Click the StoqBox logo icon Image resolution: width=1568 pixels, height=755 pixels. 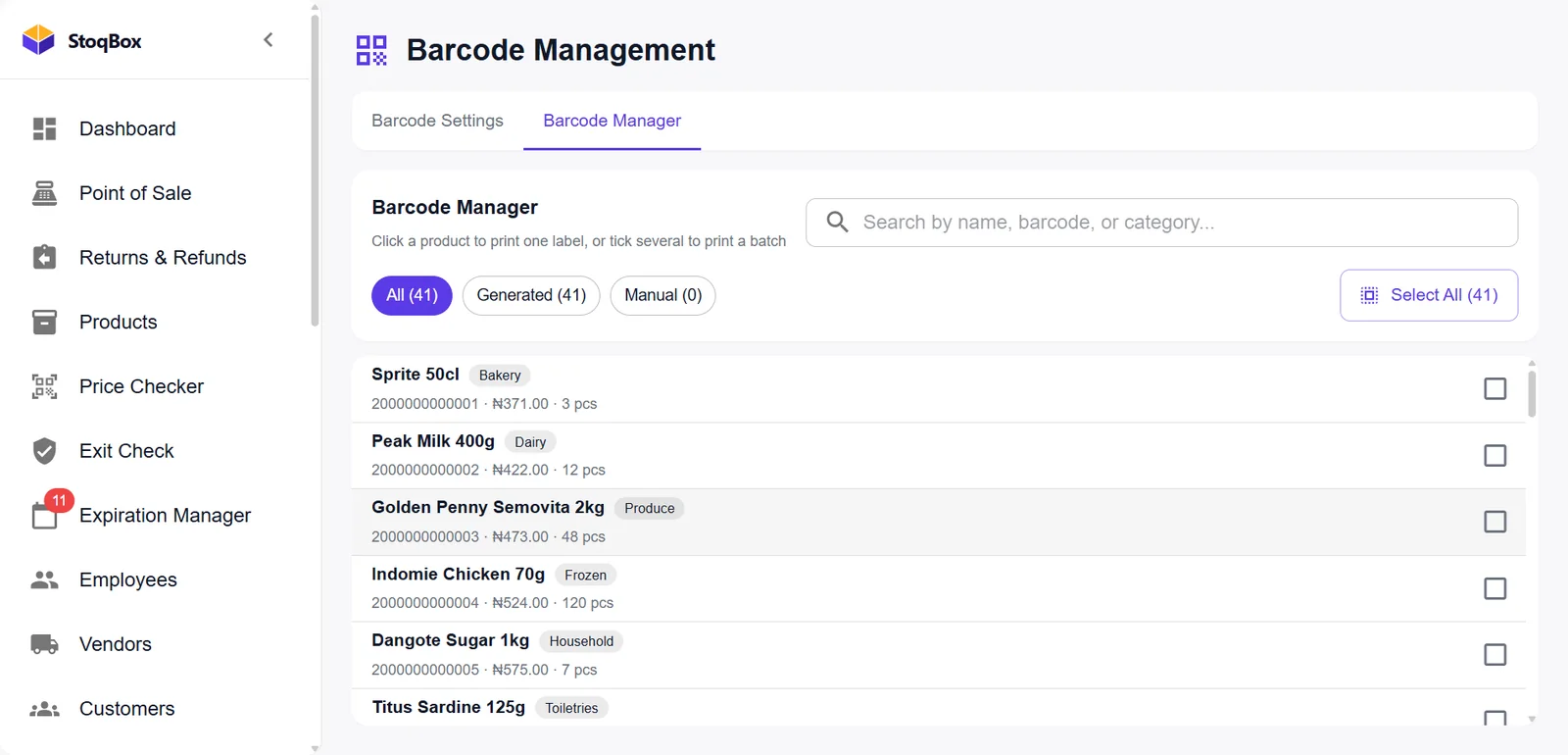click(x=38, y=40)
